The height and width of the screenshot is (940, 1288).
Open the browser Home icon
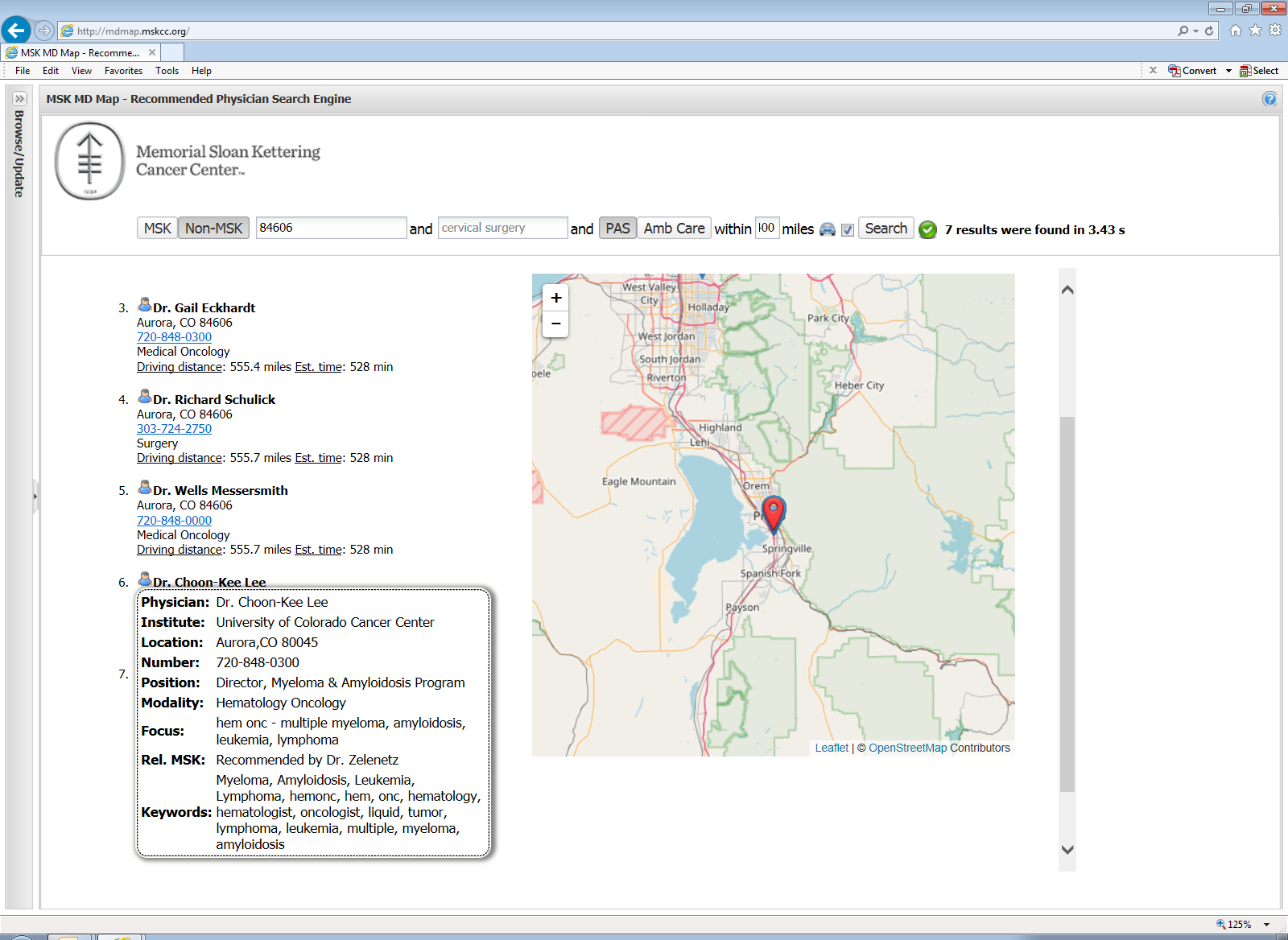pos(1236,31)
